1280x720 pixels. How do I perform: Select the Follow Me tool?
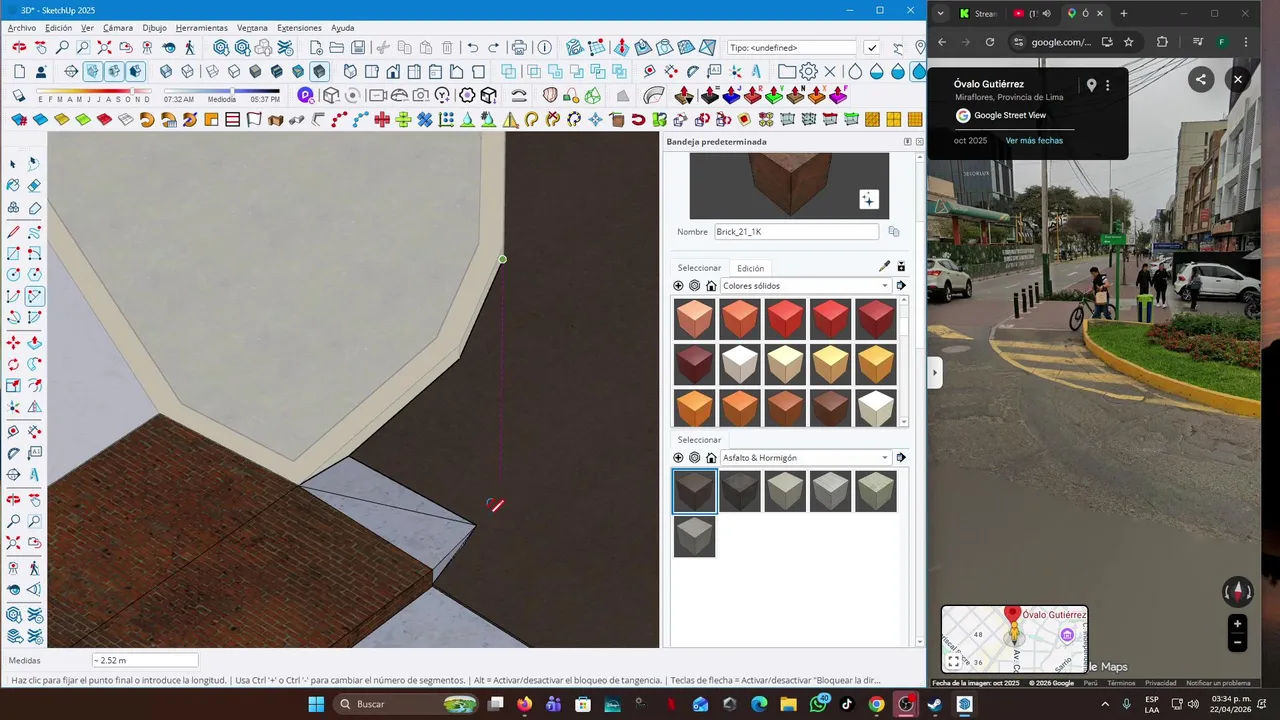pyautogui.click(x=35, y=364)
